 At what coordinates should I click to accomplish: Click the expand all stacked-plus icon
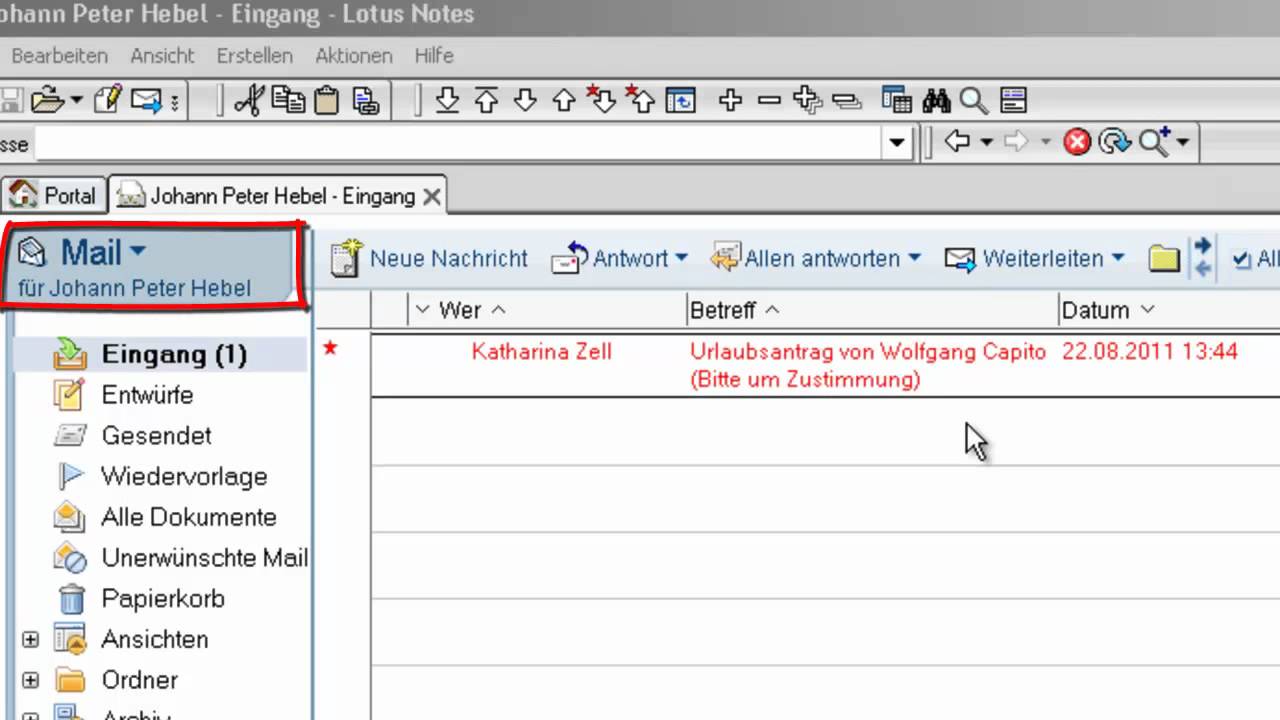(807, 100)
